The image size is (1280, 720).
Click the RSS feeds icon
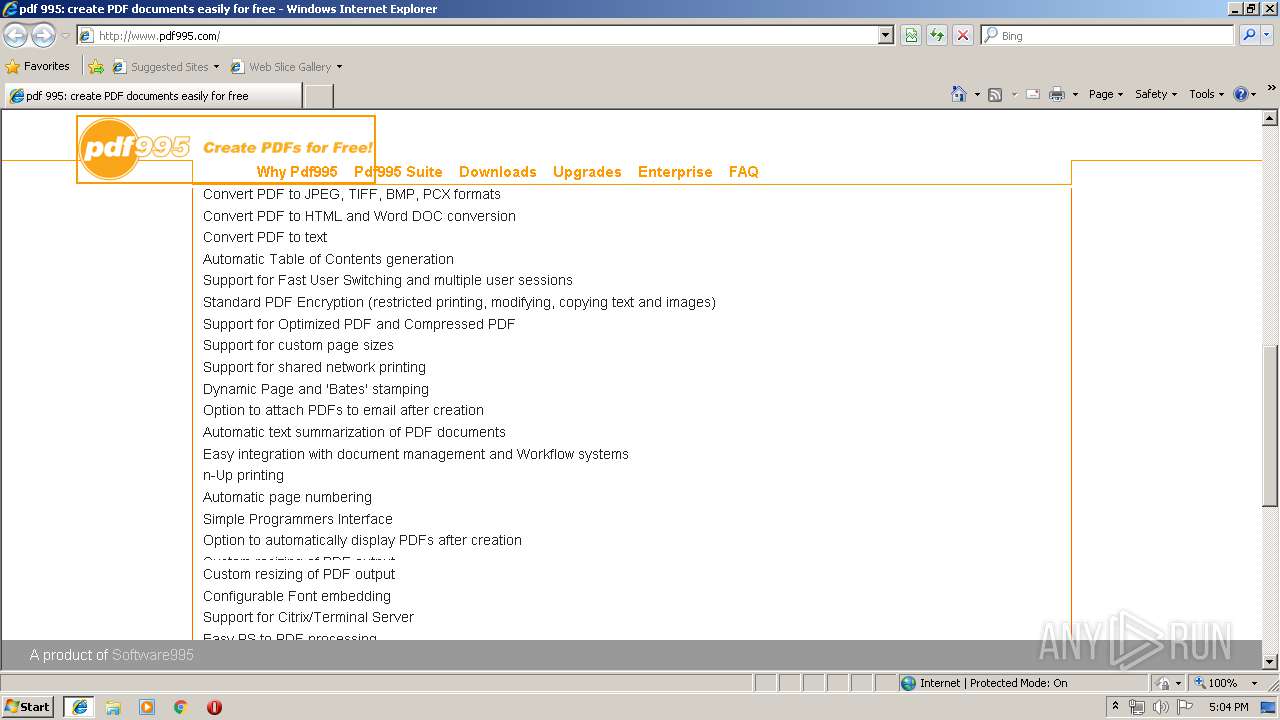pyautogui.click(x=995, y=94)
